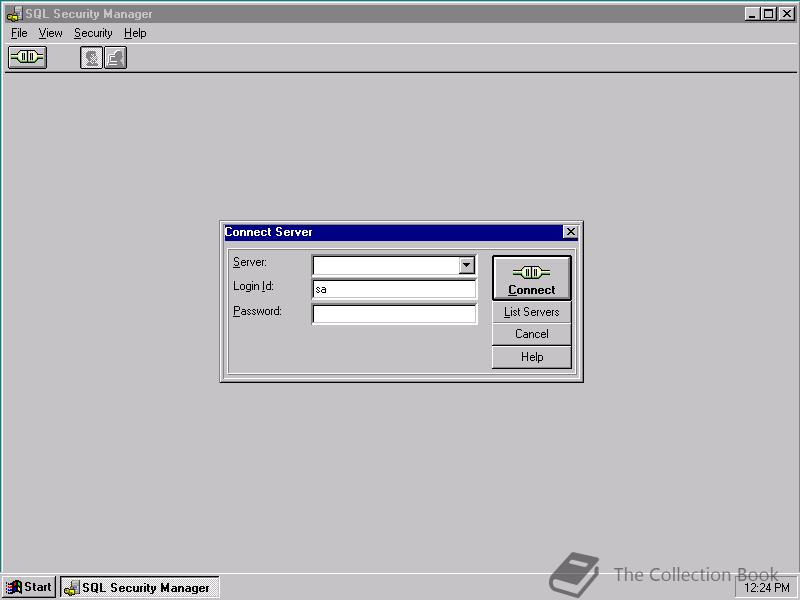Open the Windows Start menu

tap(29, 587)
